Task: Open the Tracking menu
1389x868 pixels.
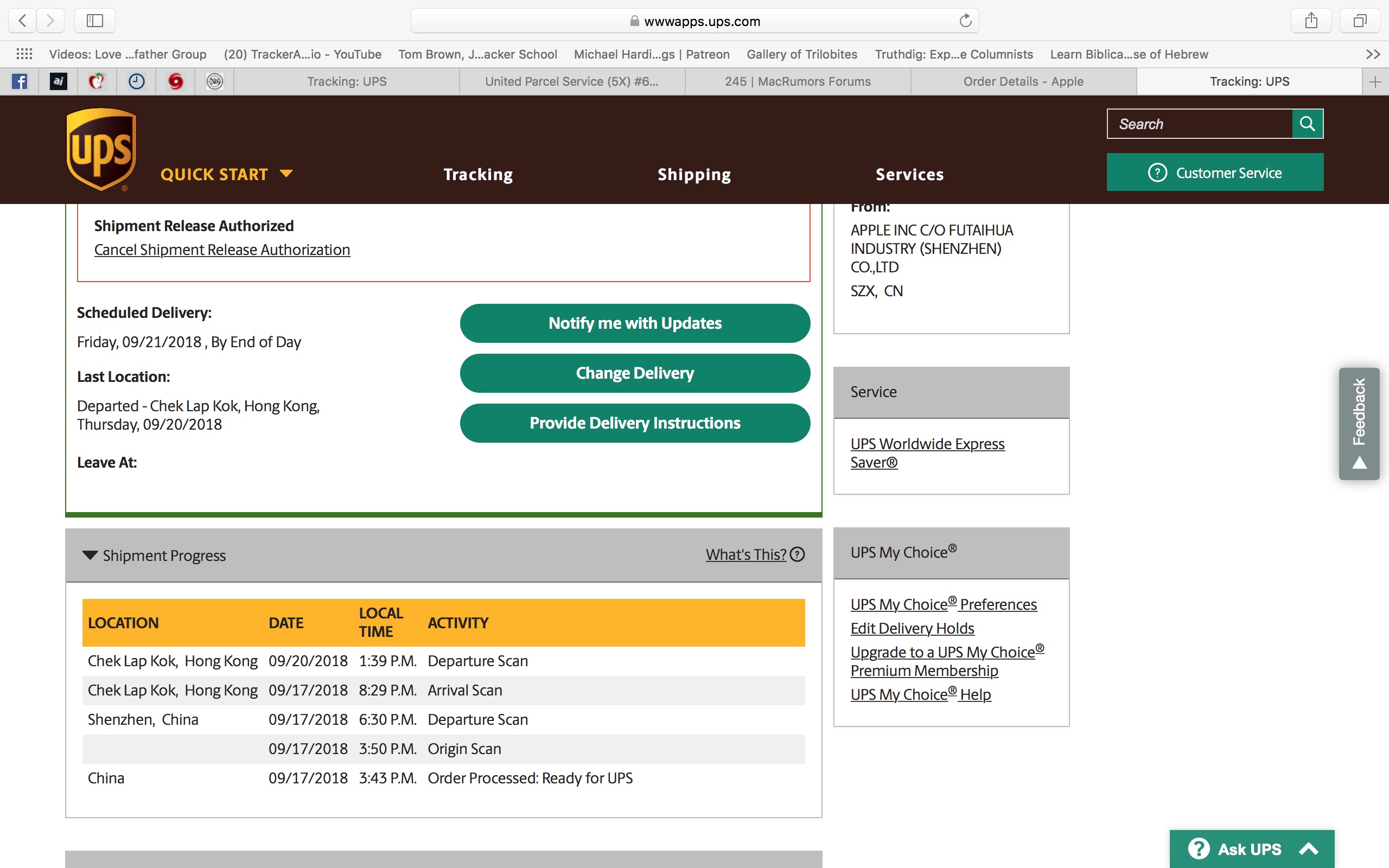Action: pos(478,174)
